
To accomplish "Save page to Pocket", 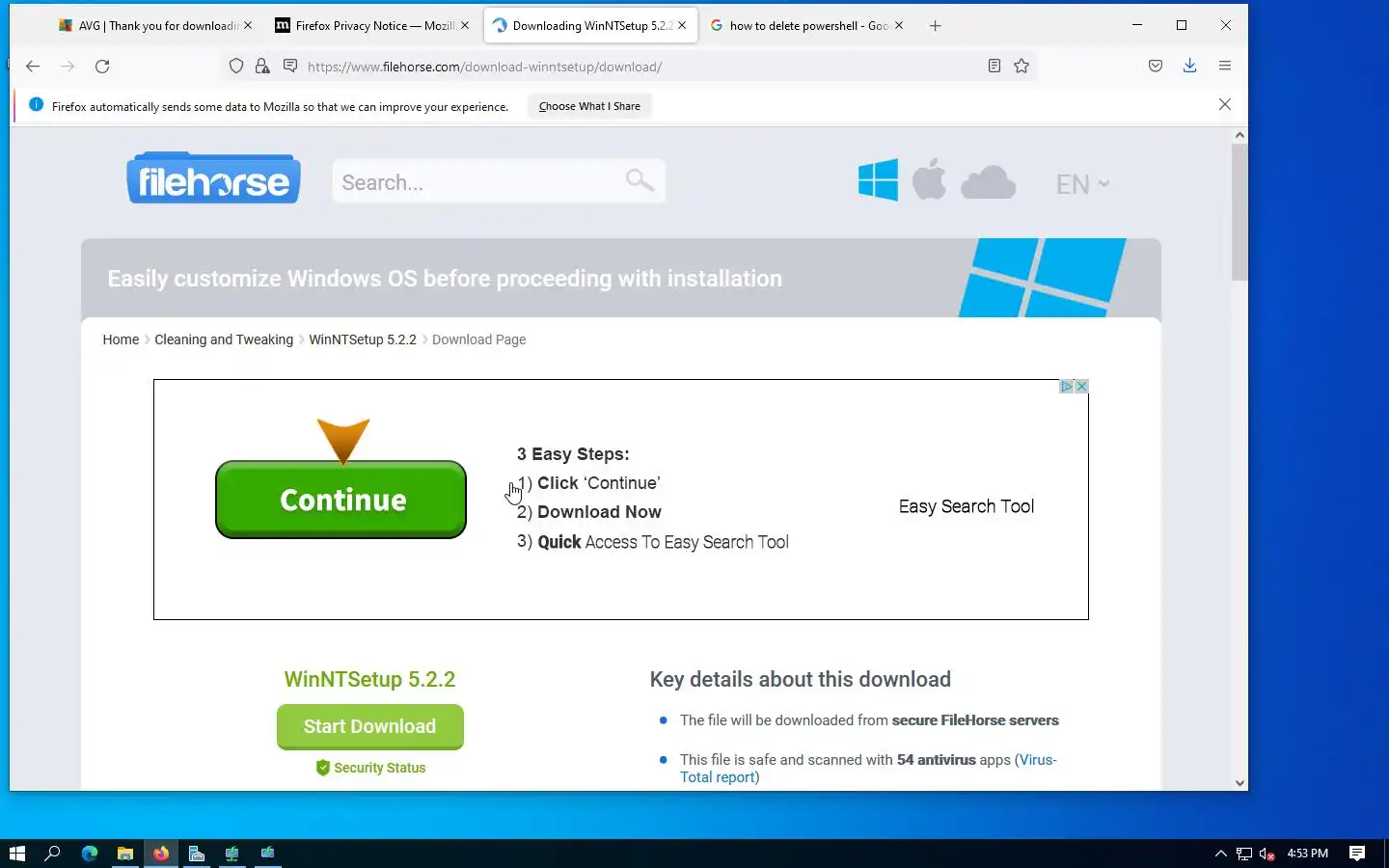I will (1156, 67).
